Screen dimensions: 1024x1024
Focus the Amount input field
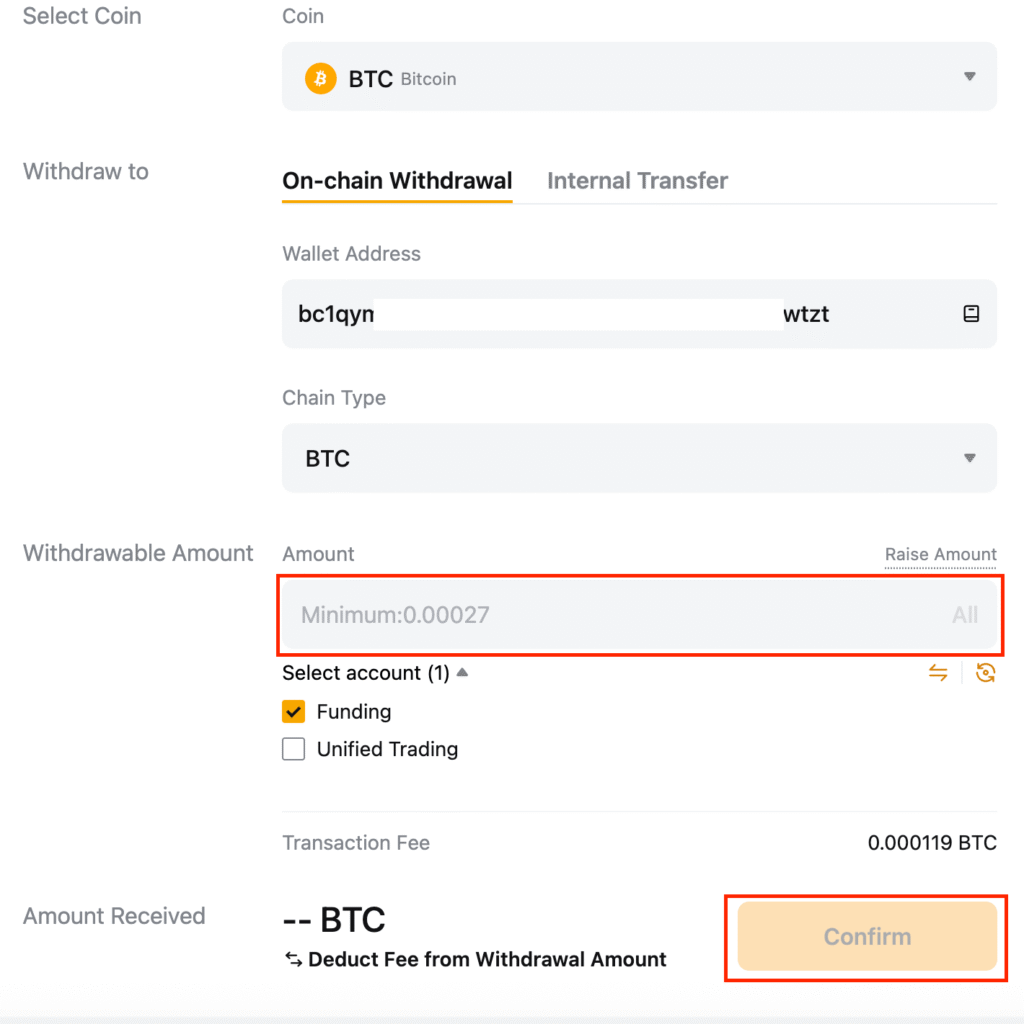pos(600,615)
